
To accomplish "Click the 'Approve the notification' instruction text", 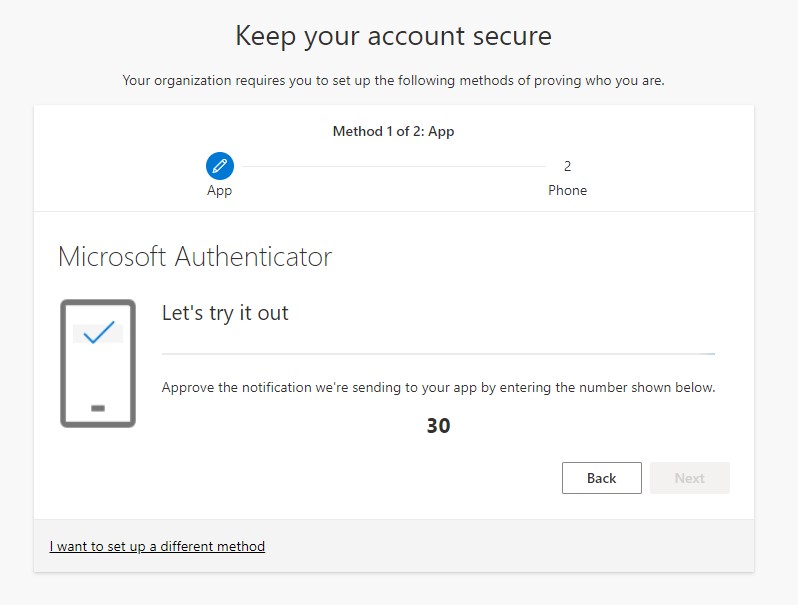I will (x=438, y=388).
